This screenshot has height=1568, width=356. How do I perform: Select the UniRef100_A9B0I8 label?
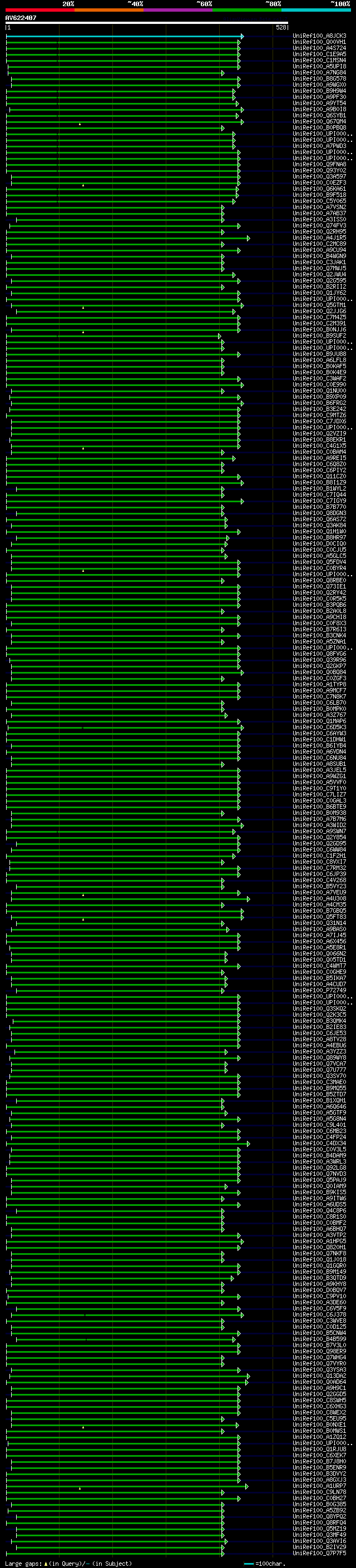tap(319, 110)
